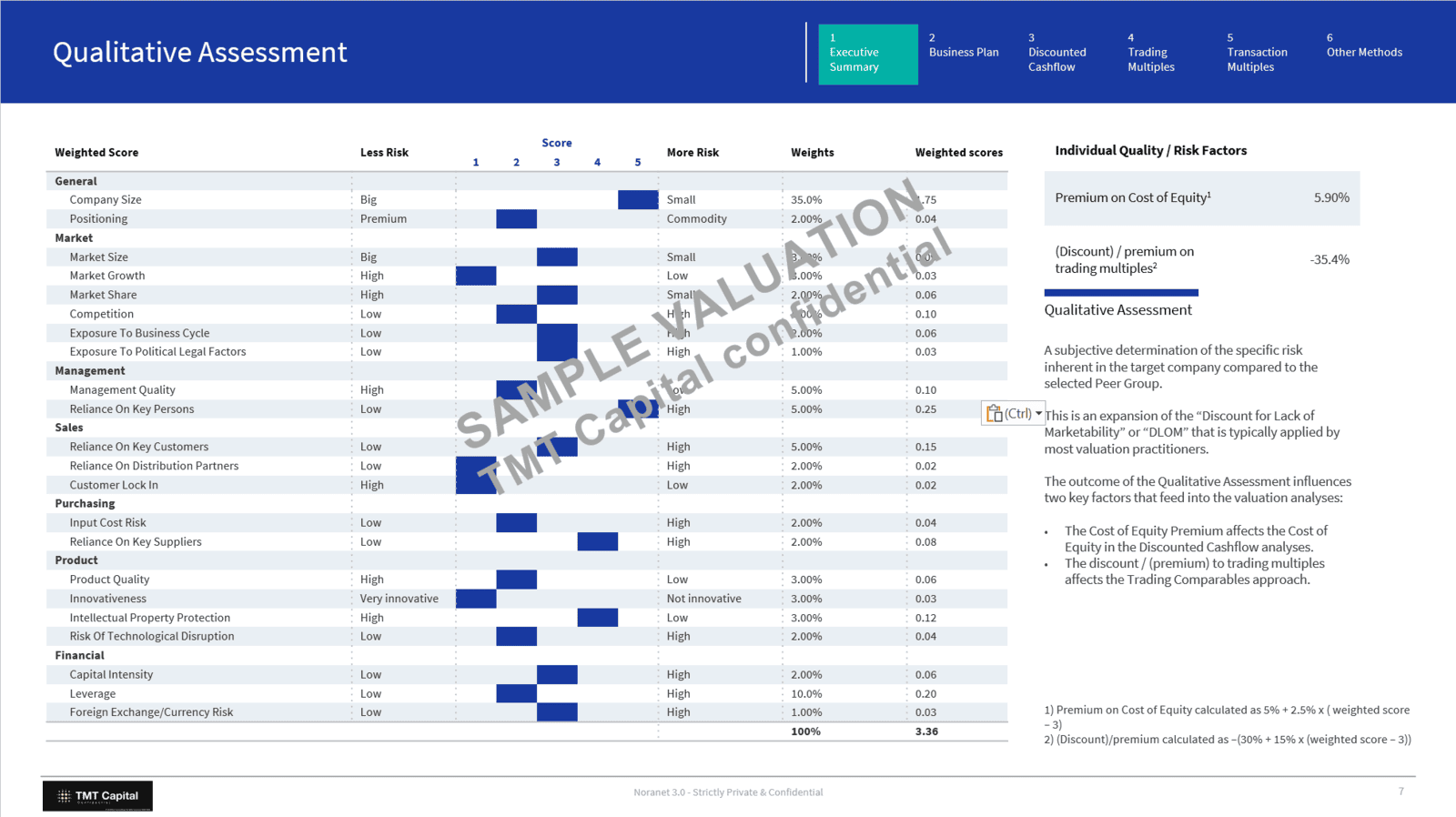Jump to the Other Methods tab
This screenshot has width=1456, height=817.
1363,46
